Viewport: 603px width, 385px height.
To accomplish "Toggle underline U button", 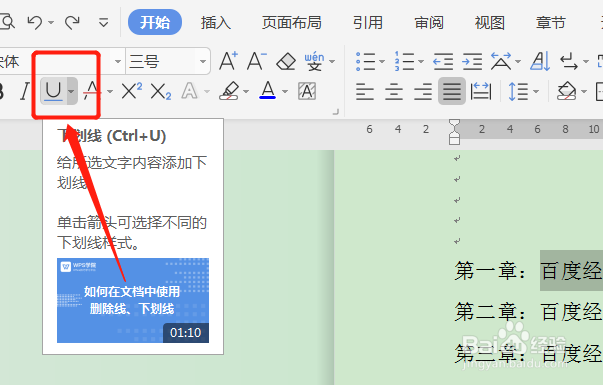I will click(x=53, y=91).
